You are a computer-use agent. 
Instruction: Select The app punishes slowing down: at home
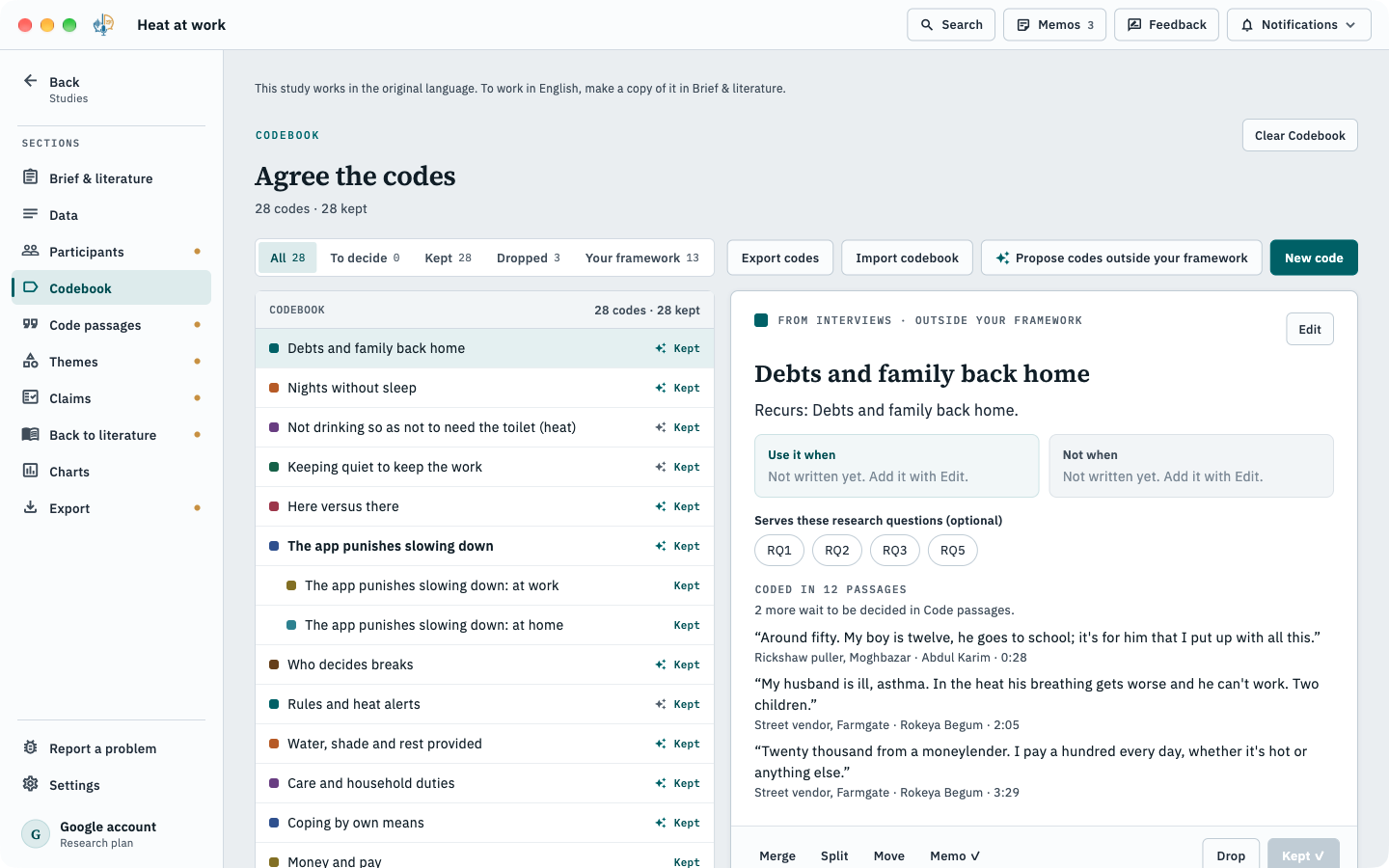pos(484,625)
